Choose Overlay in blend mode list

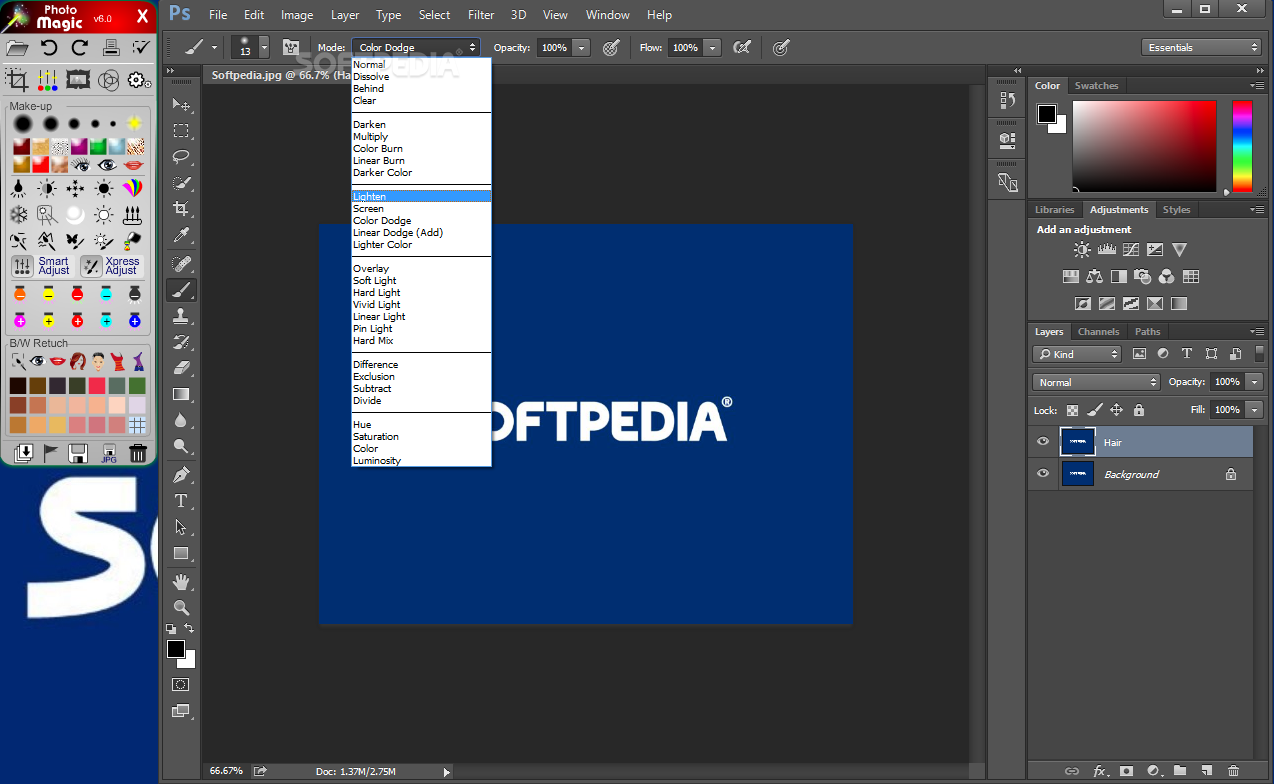[421, 269]
